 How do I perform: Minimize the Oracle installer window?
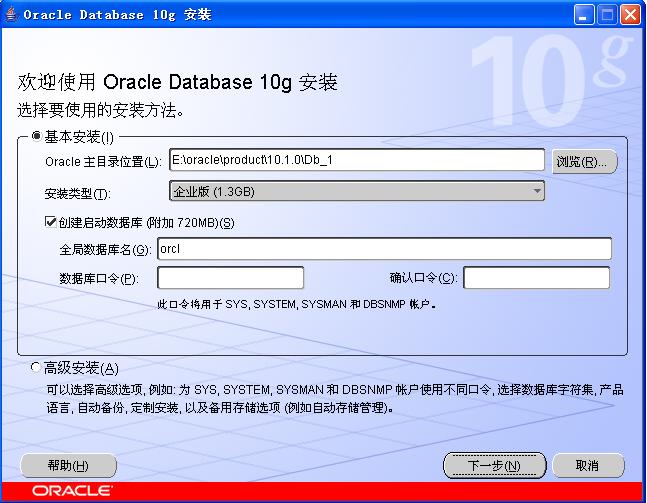583,15
